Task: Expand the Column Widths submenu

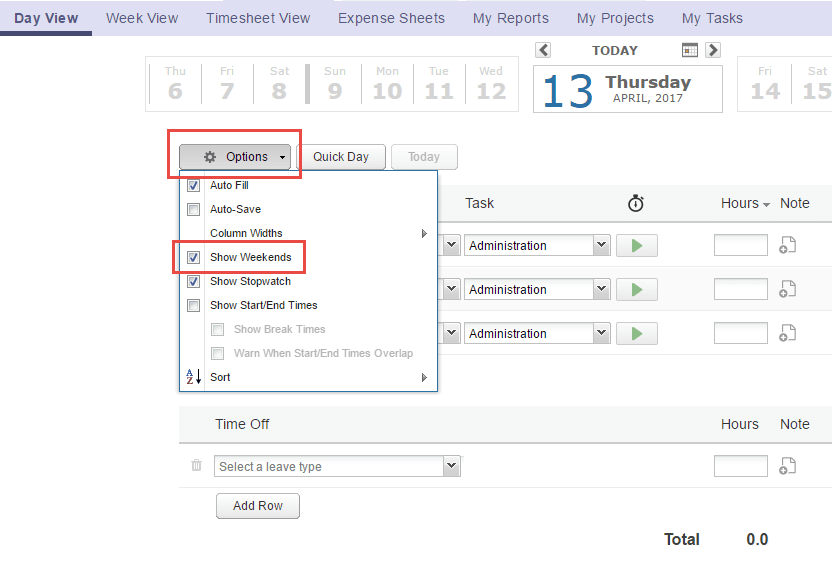Action: coord(310,234)
